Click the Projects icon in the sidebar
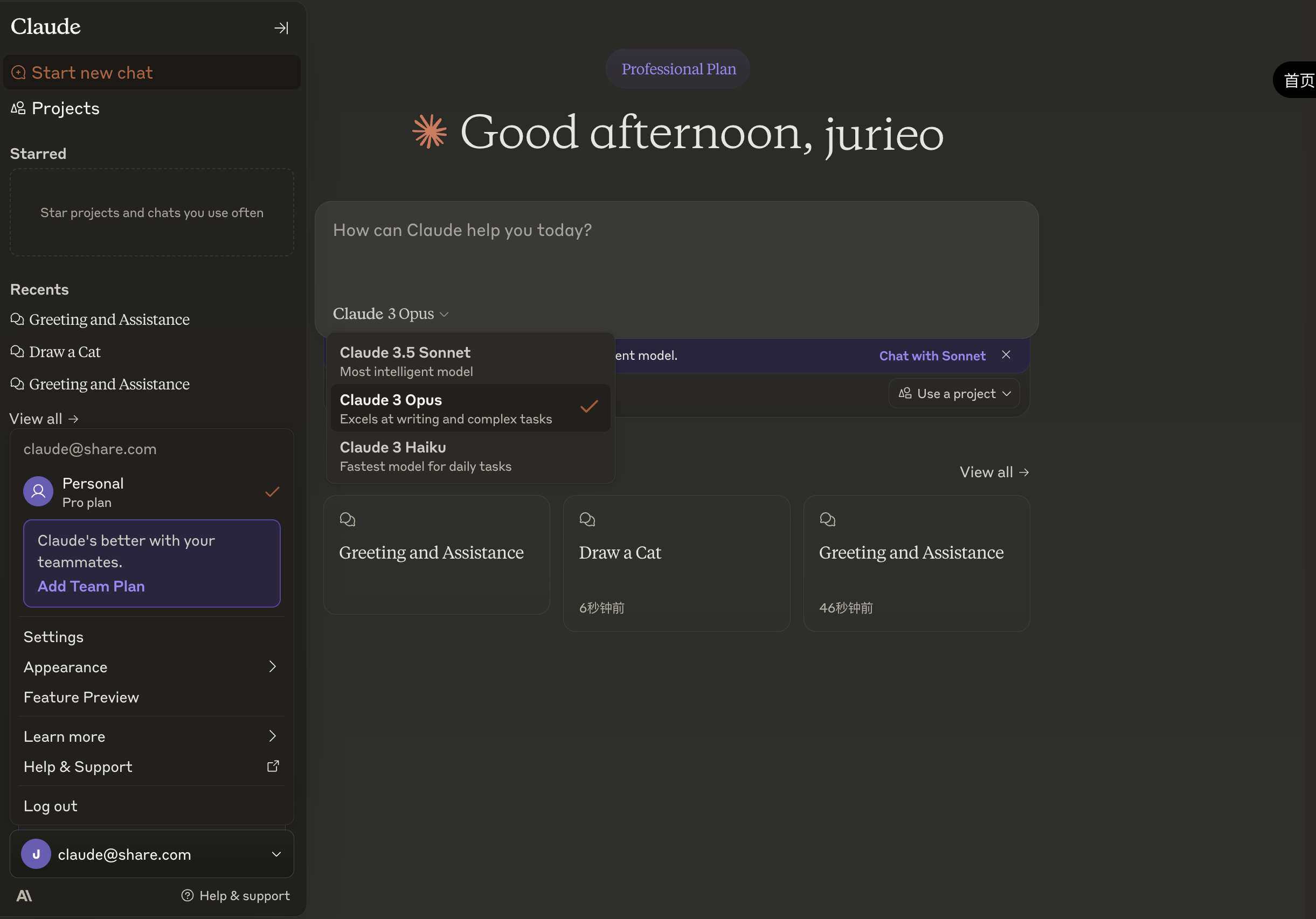Screen dimensions: 1316x919 click(18, 108)
